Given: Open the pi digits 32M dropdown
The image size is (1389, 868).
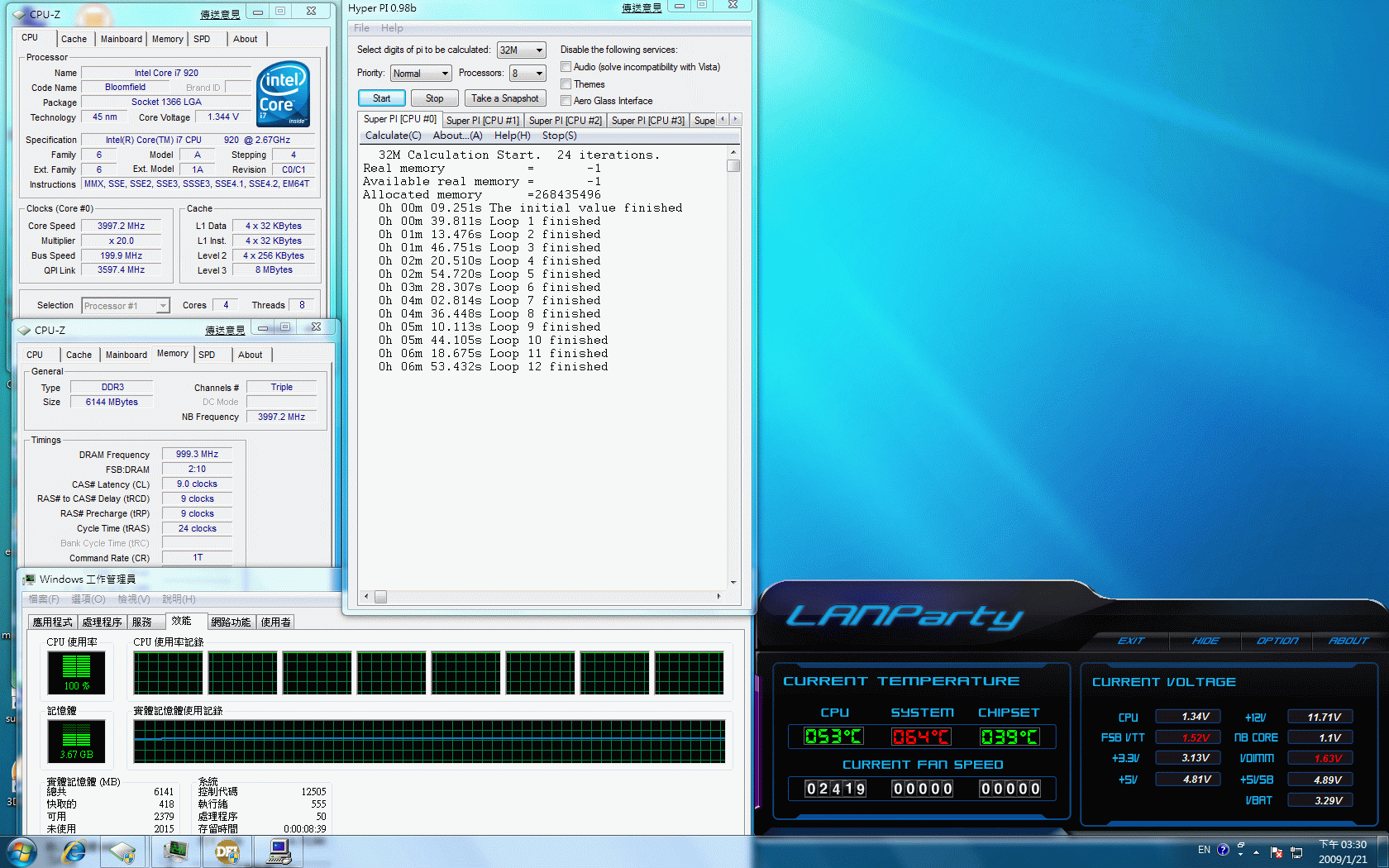Looking at the screenshot, I should (x=522, y=50).
